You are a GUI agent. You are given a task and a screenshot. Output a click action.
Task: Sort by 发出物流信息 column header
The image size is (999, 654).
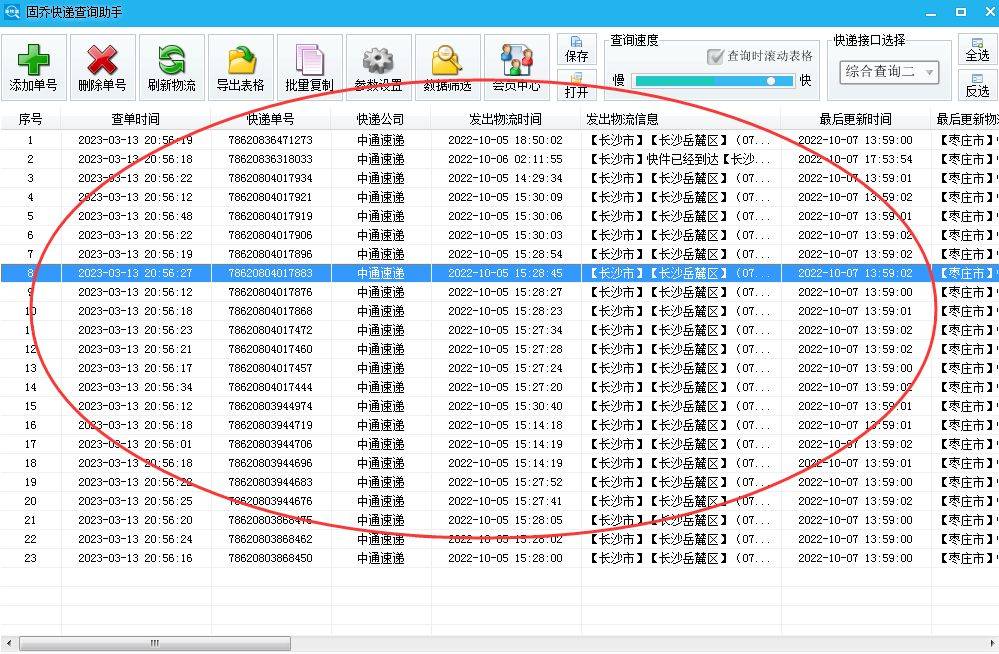pos(680,119)
